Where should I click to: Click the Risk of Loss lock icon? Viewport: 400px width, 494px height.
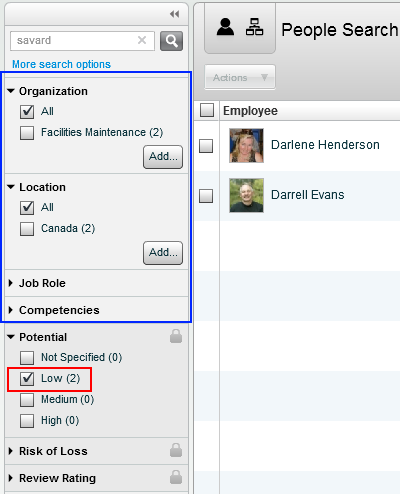click(x=176, y=450)
